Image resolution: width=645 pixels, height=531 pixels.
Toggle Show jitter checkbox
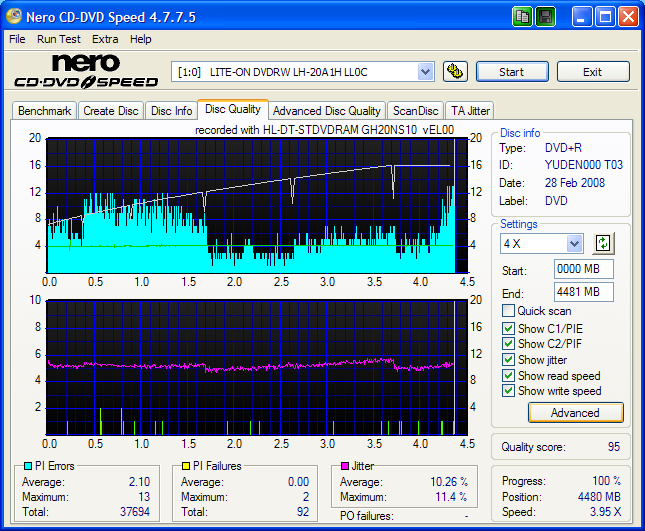[509, 360]
